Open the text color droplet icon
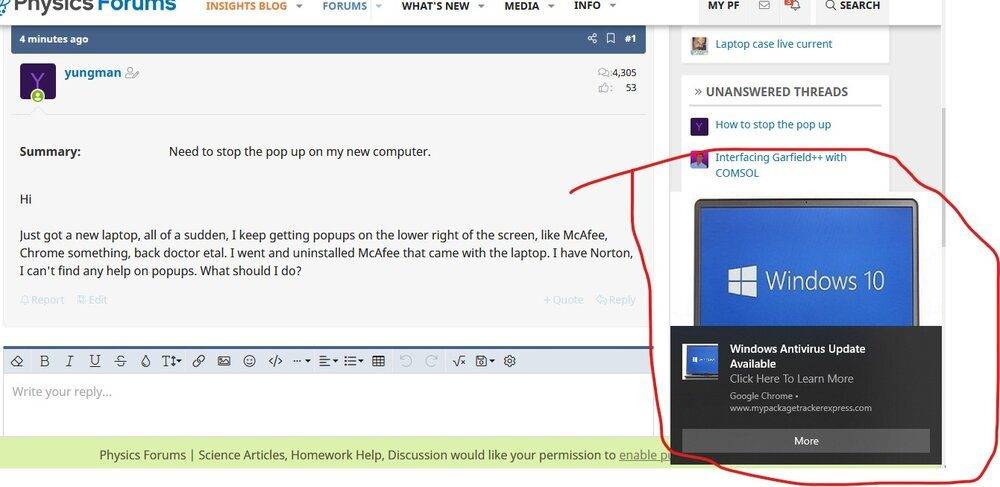1000x487 pixels. [145, 361]
